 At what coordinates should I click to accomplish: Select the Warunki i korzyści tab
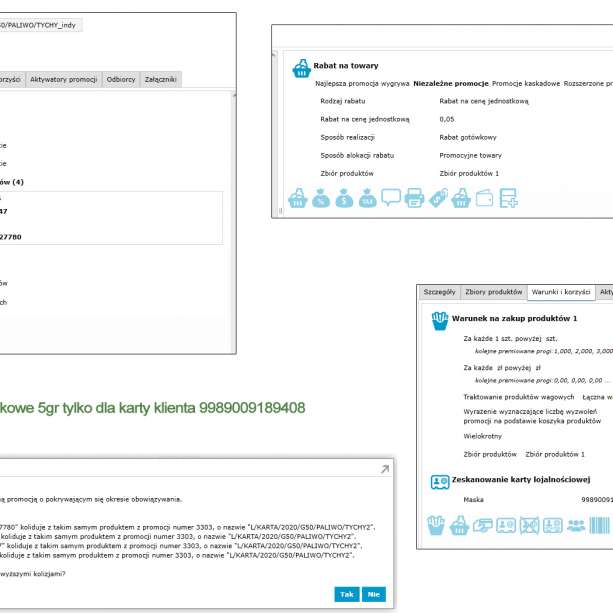561,292
